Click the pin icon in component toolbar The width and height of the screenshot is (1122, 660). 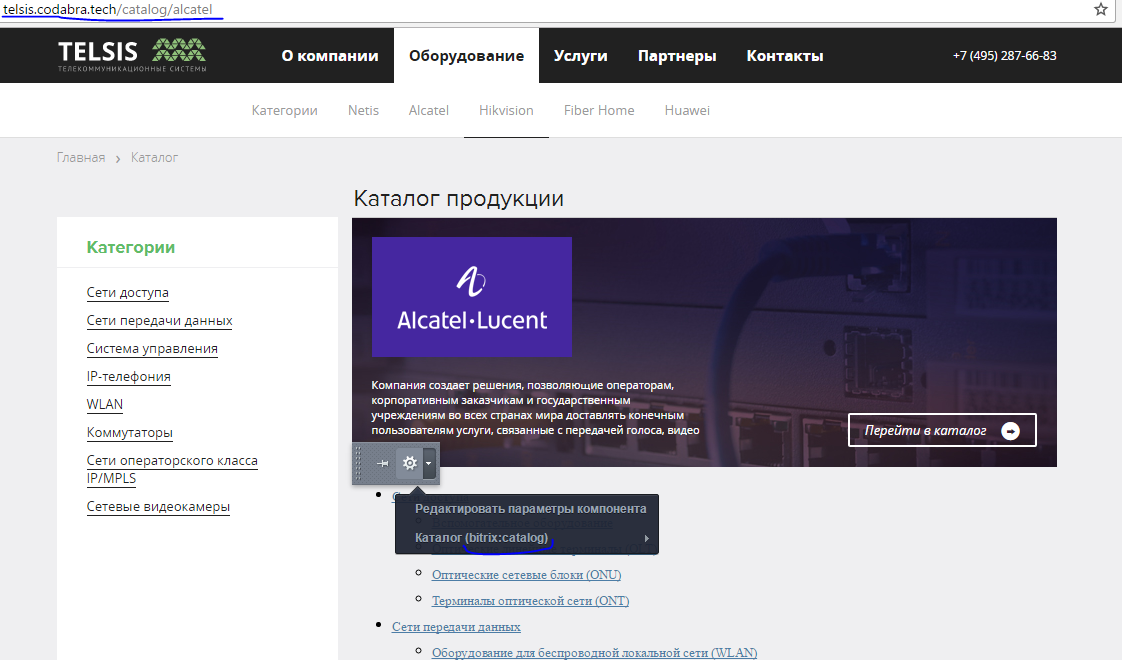pyautogui.click(x=383, y=464)
